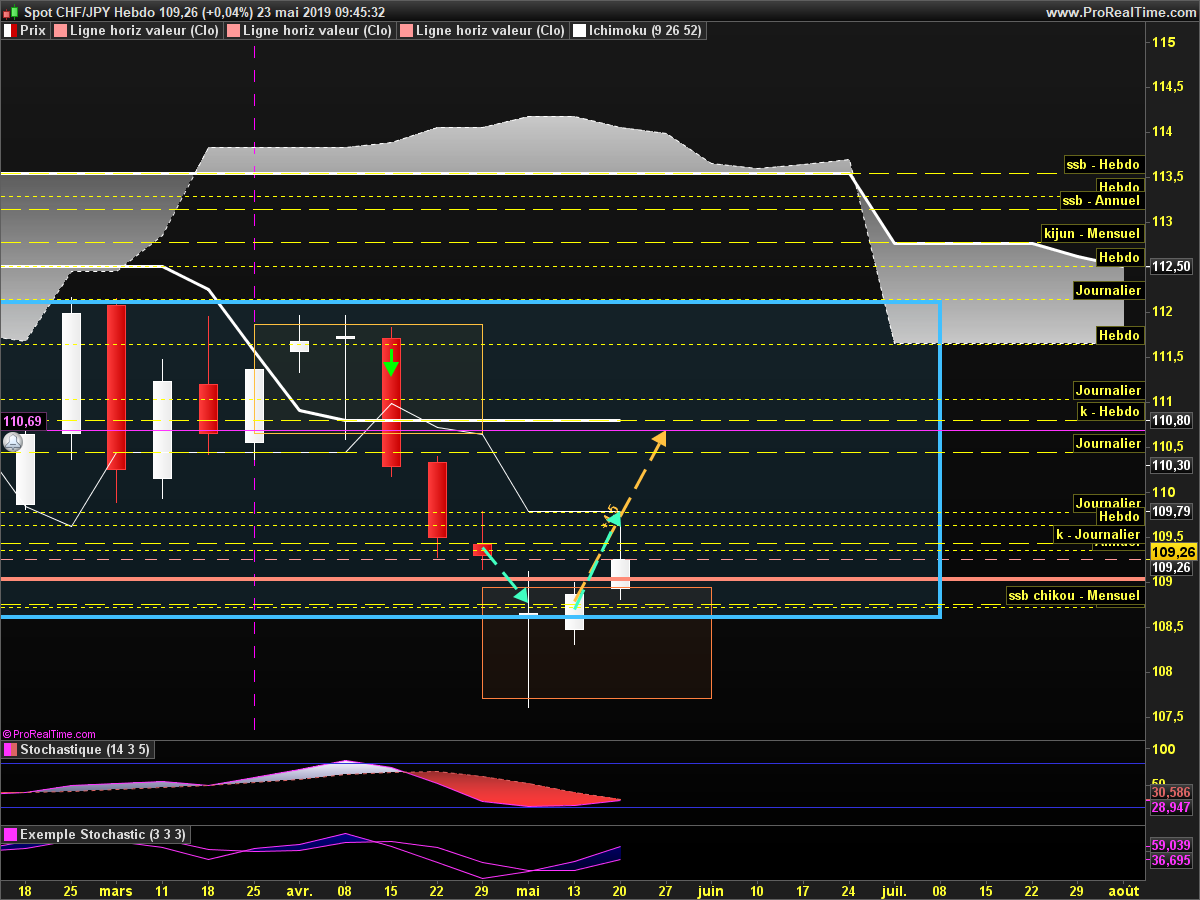
Task: Click the candlestick icon beside Spot CHF/JPY title
Action: pyautogui.click(x=11, y=12)
